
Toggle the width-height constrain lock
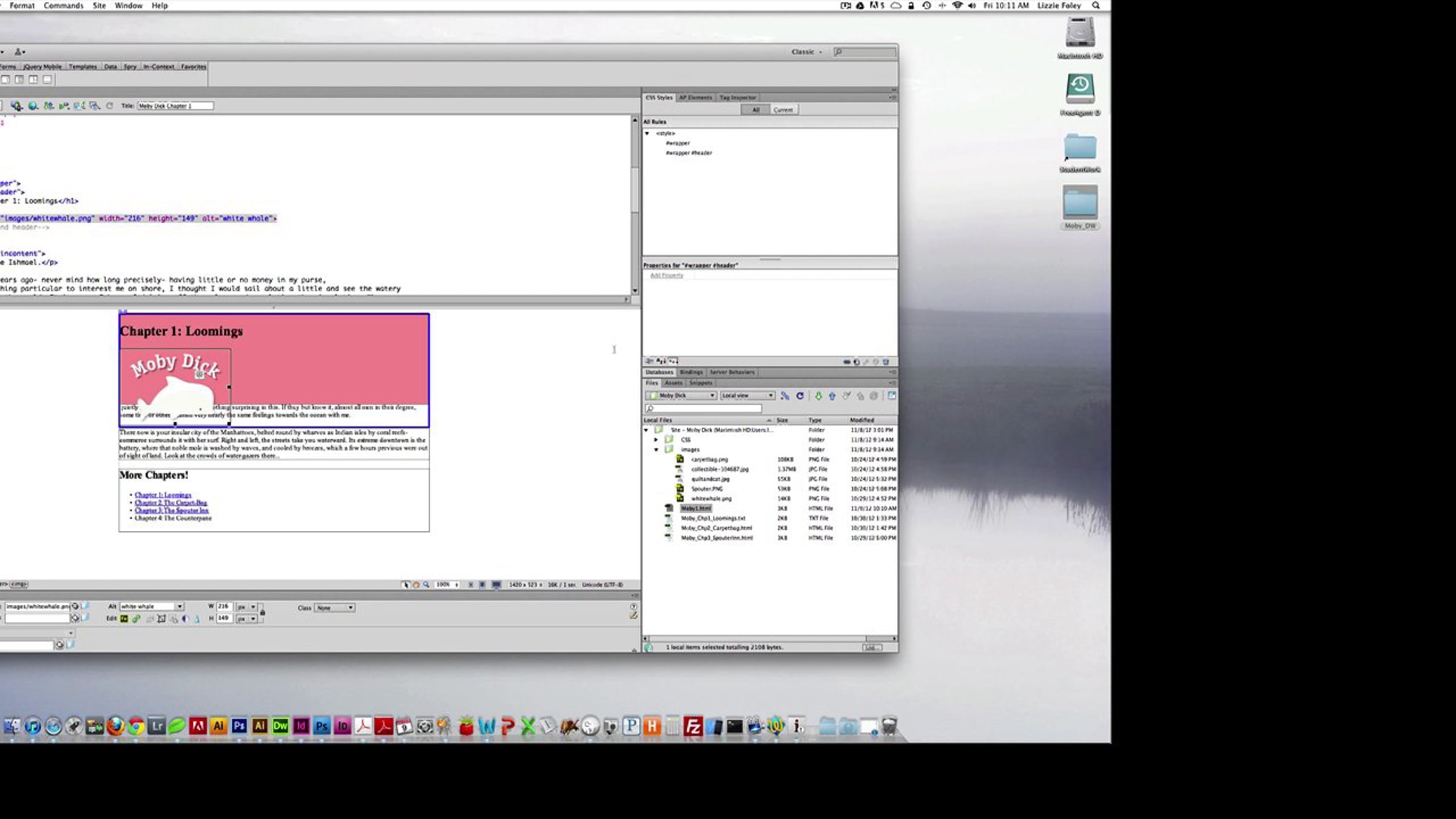[262, 613]
